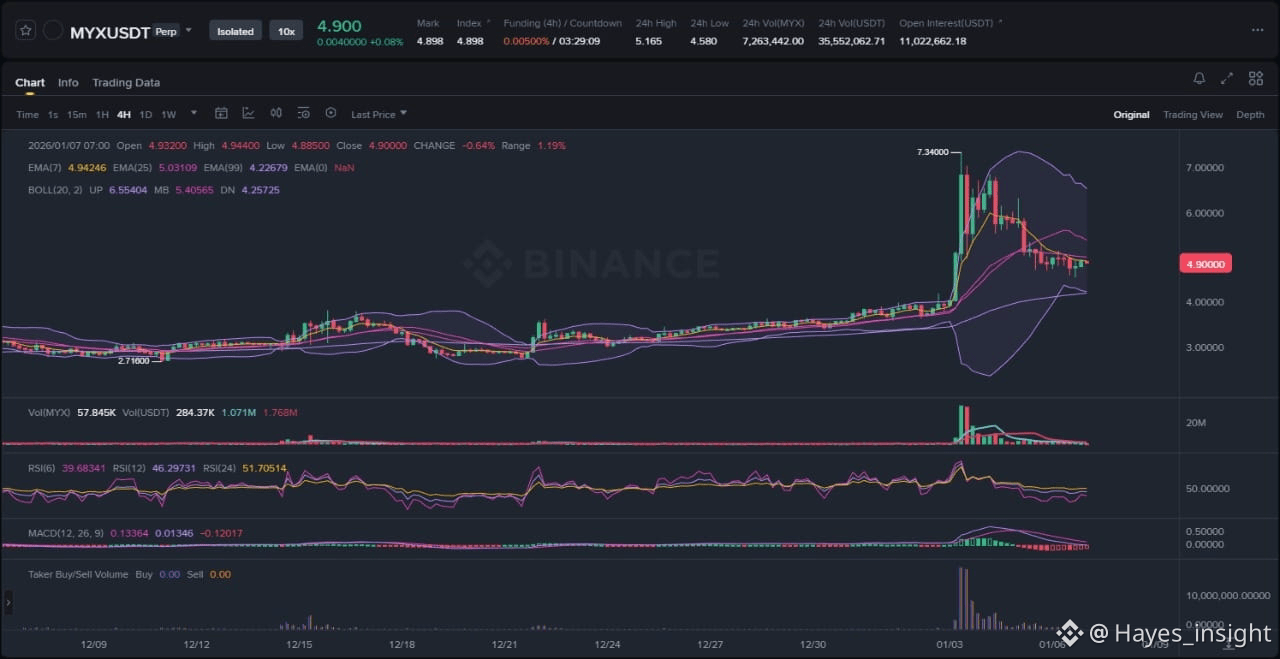Select the 1s interval
The width and height of the screenshot is (1280, 659).
[53, 115]
